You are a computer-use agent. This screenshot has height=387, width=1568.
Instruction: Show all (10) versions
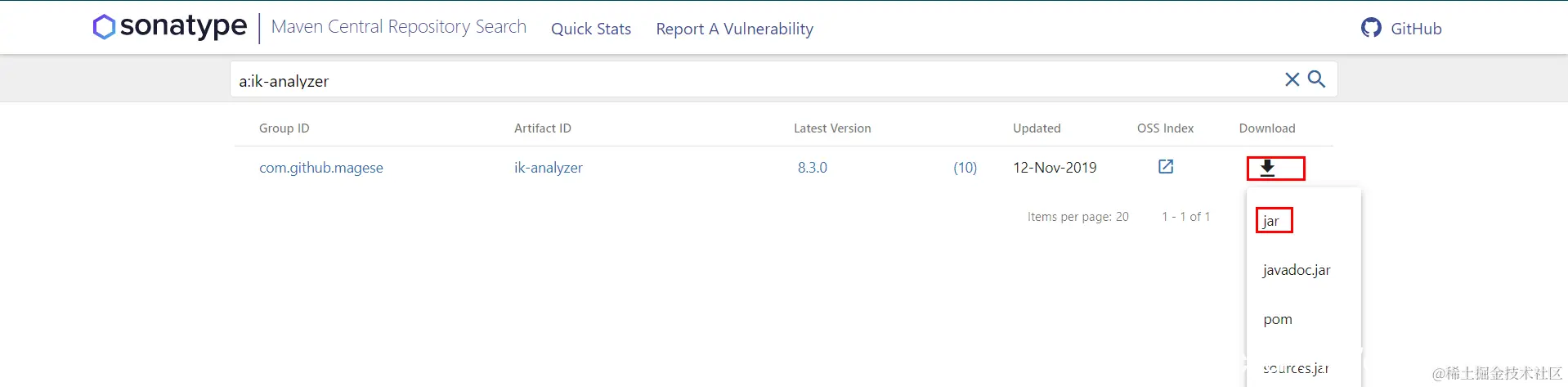coord(965,168)
